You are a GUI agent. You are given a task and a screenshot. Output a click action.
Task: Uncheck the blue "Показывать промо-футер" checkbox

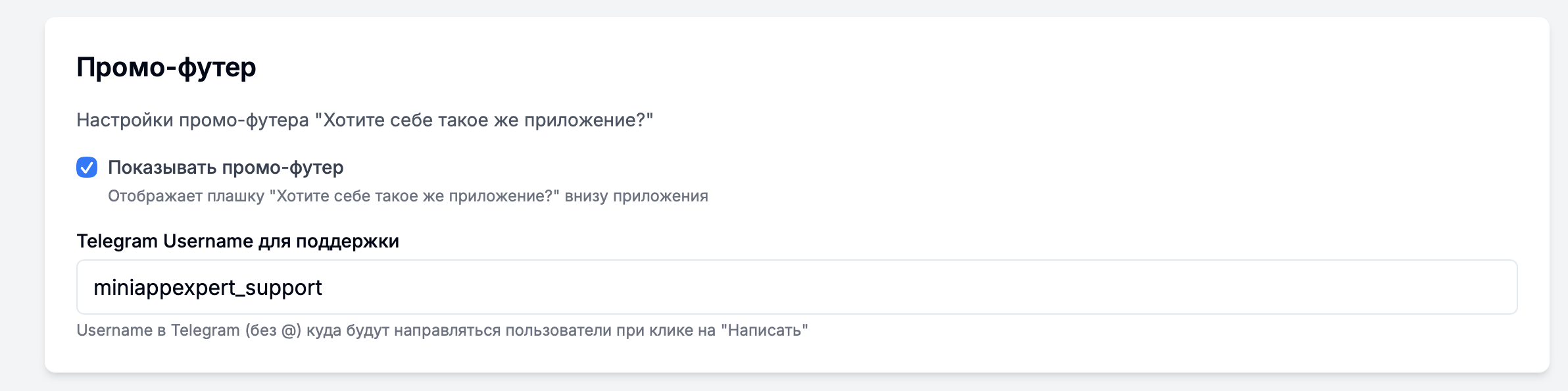tap(87, 167)
